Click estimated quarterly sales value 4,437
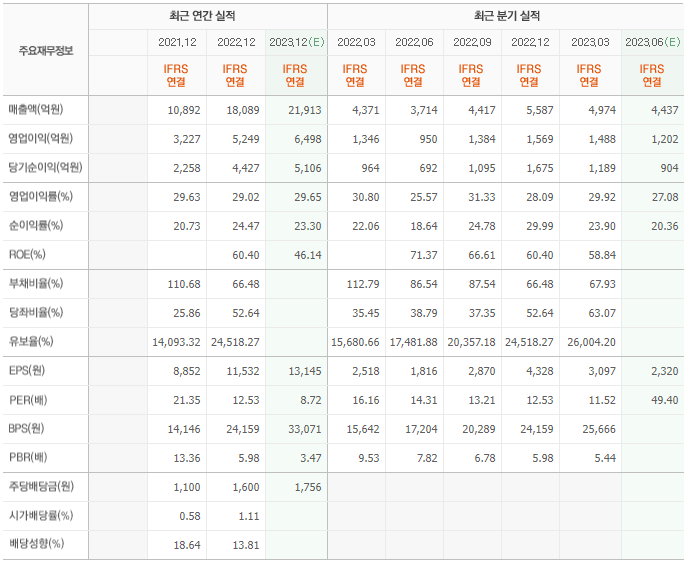Screen dimensions: 686x564 coord(665,110)
